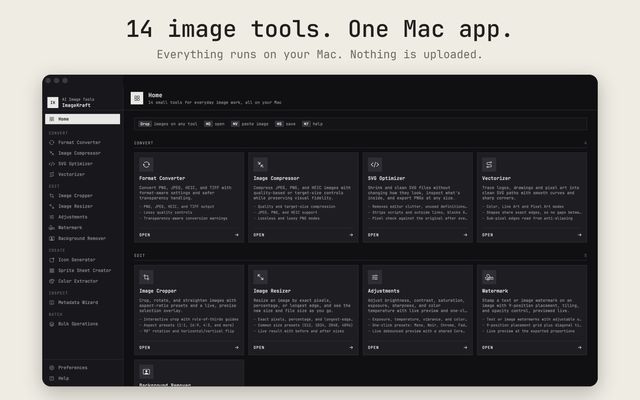Open Help at sidebar bottom

[x=82, y=378]
